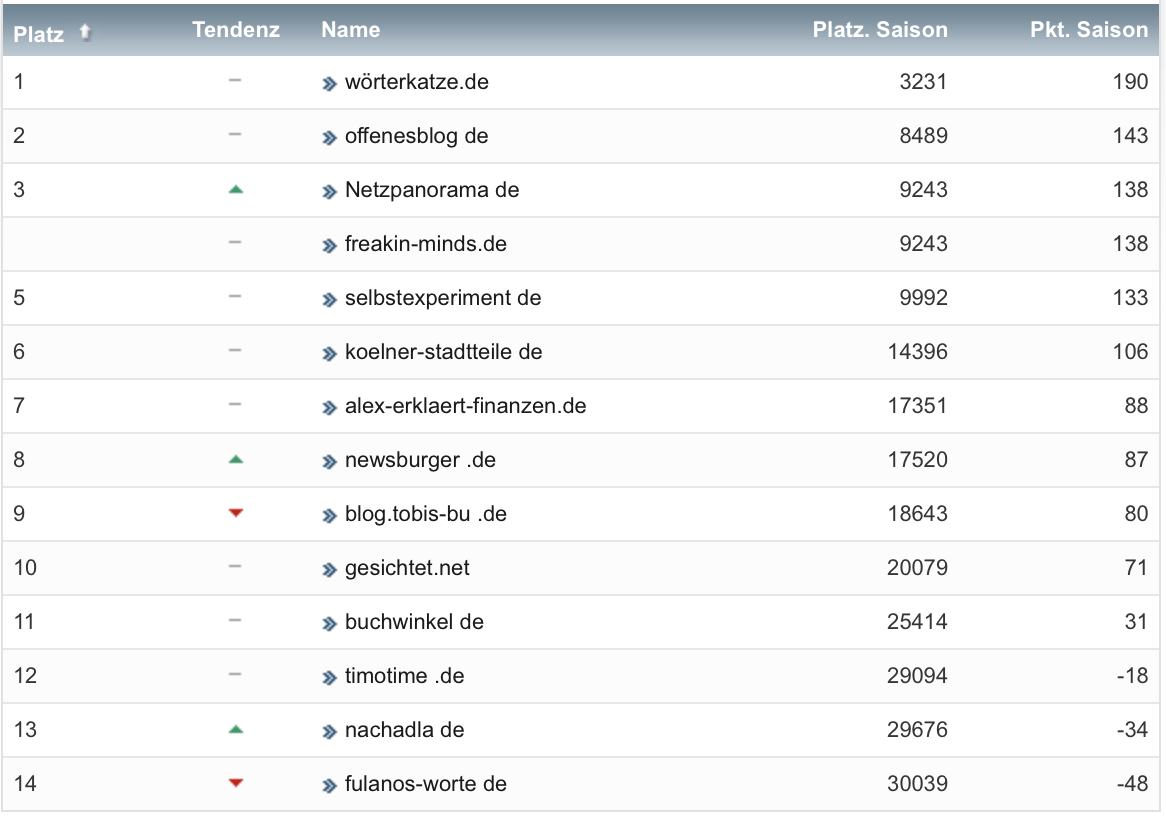Viewport: 1166px width, 816px height.
Task: Click the arrow icon beside freakin-minds.de
Action: 329,245
